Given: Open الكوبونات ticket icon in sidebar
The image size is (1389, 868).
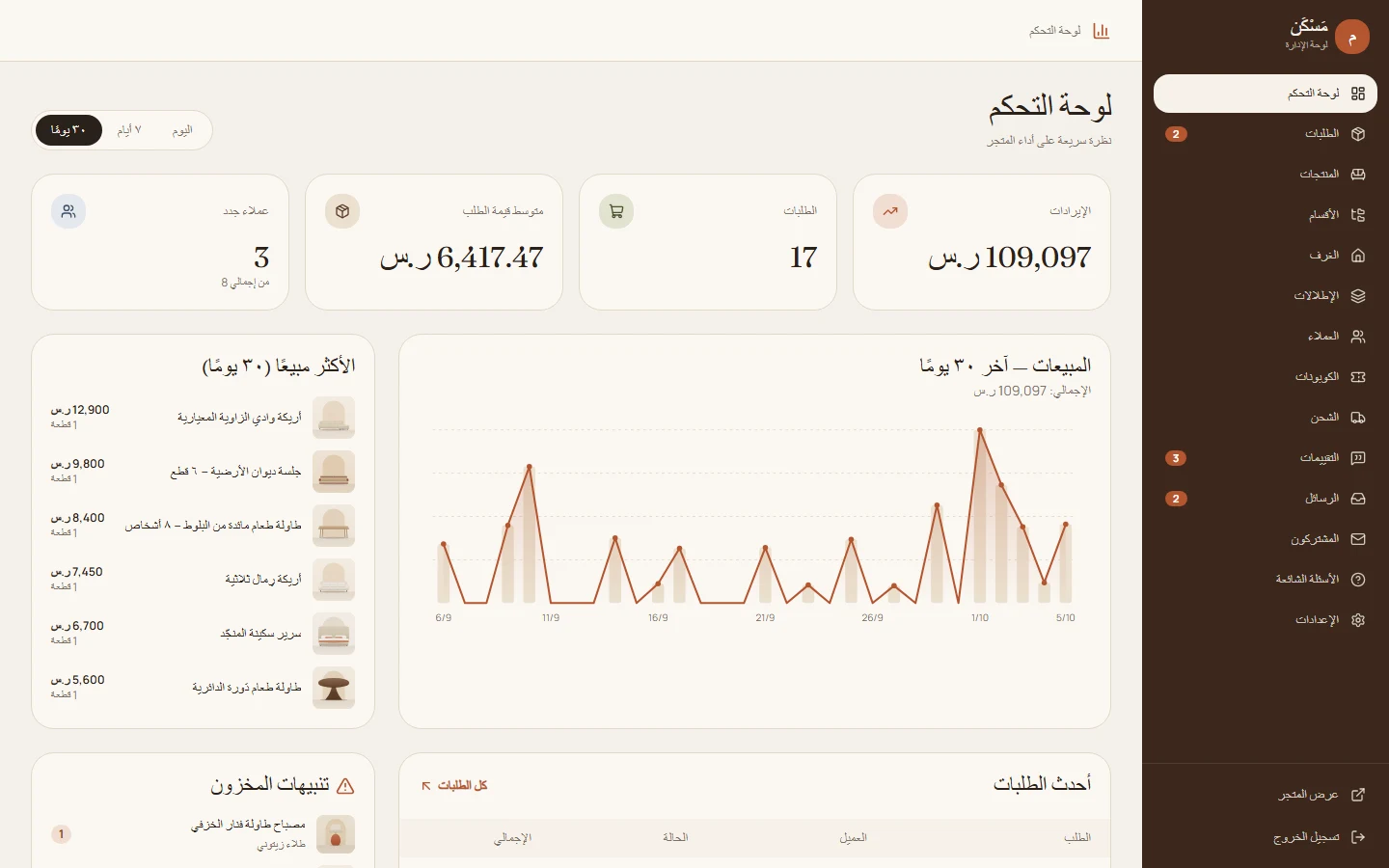Looking at the screenshot, I should (x=1358, y=377).
